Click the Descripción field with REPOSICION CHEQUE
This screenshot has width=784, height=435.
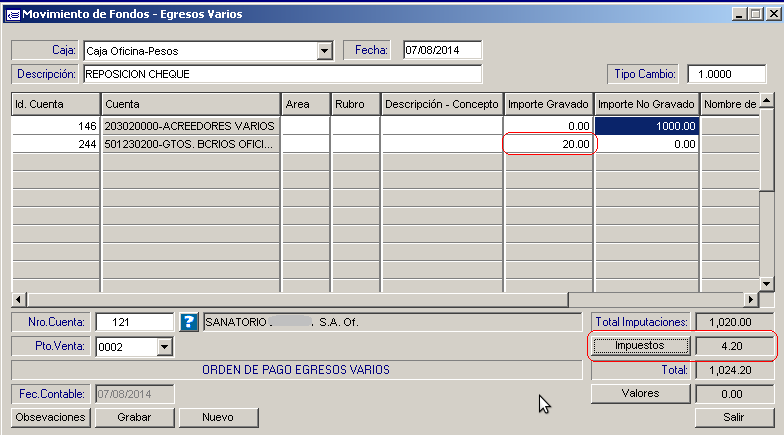pos(282,74)
